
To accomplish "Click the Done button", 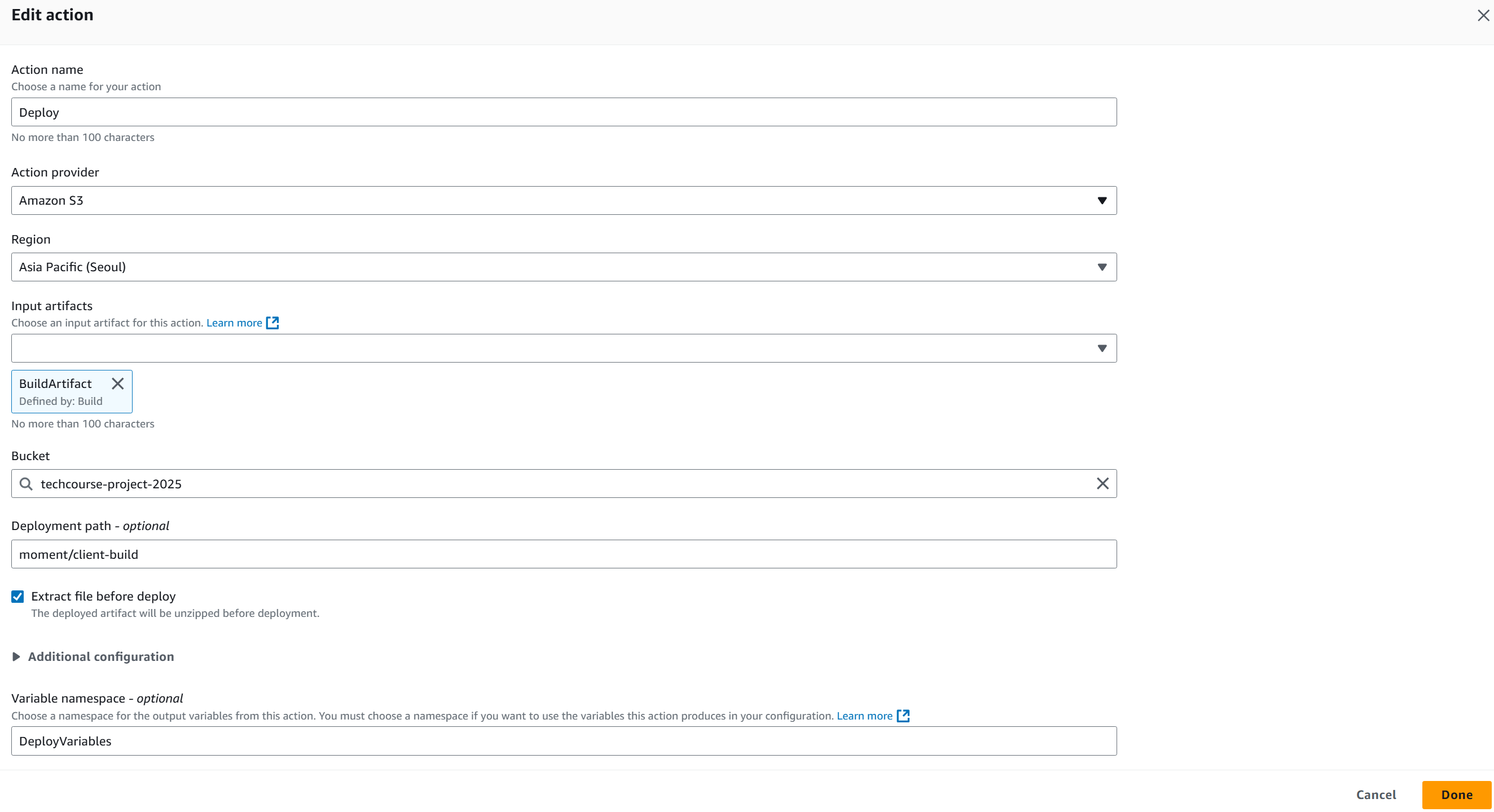I will click(x=1456, y=795).
